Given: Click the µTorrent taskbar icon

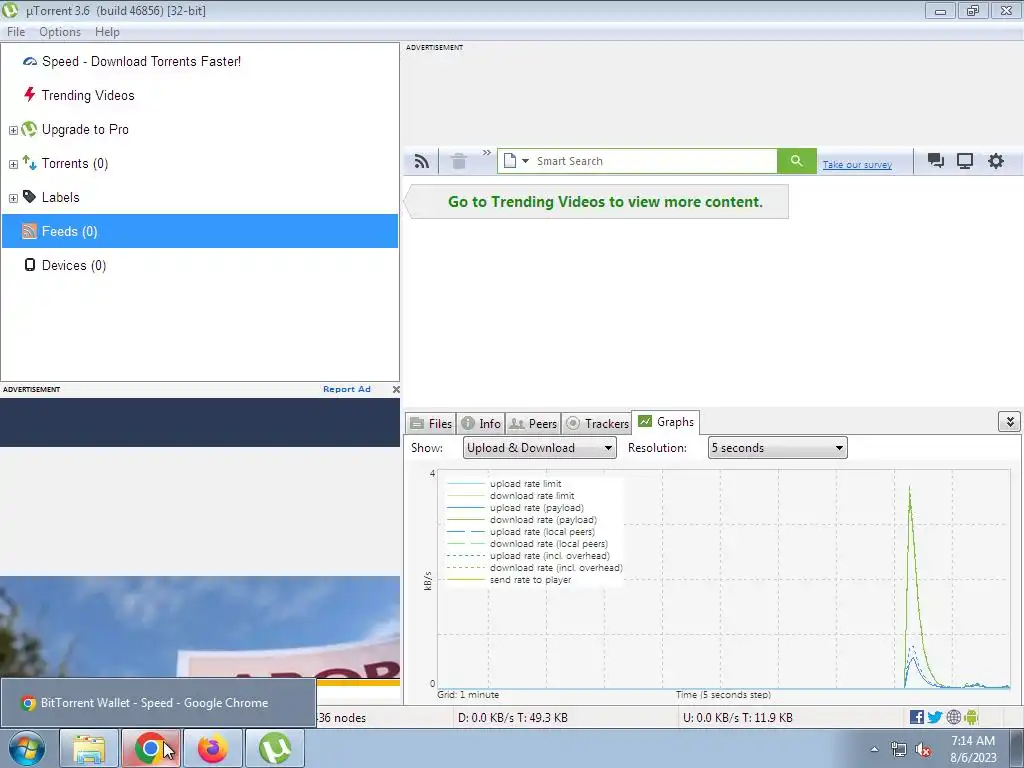Looking at the screenshot, I should (x=275, y=748).
